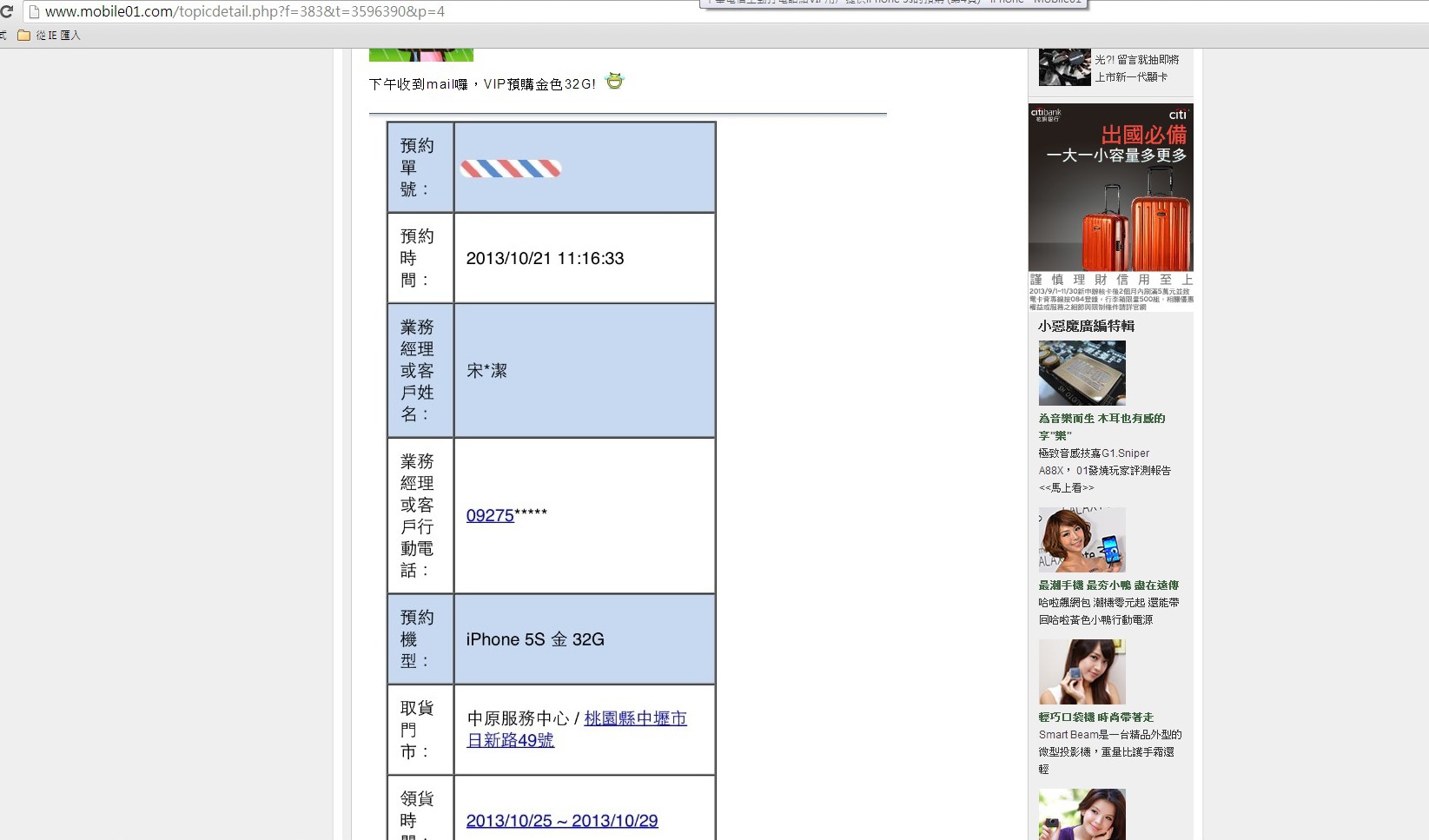Open the 從 IE 匯入 bookmarks folder

click(x=49, y=36)
